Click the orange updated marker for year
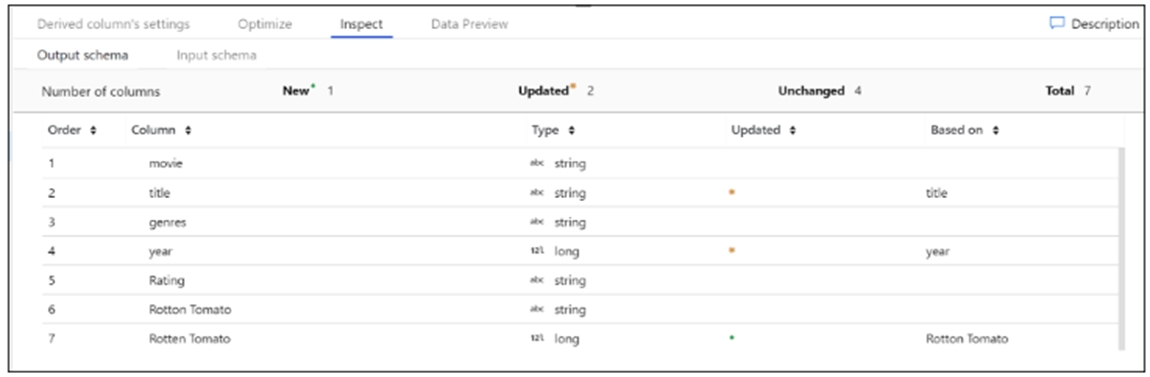Screen dimensions: 1150x377 point(732,250)
